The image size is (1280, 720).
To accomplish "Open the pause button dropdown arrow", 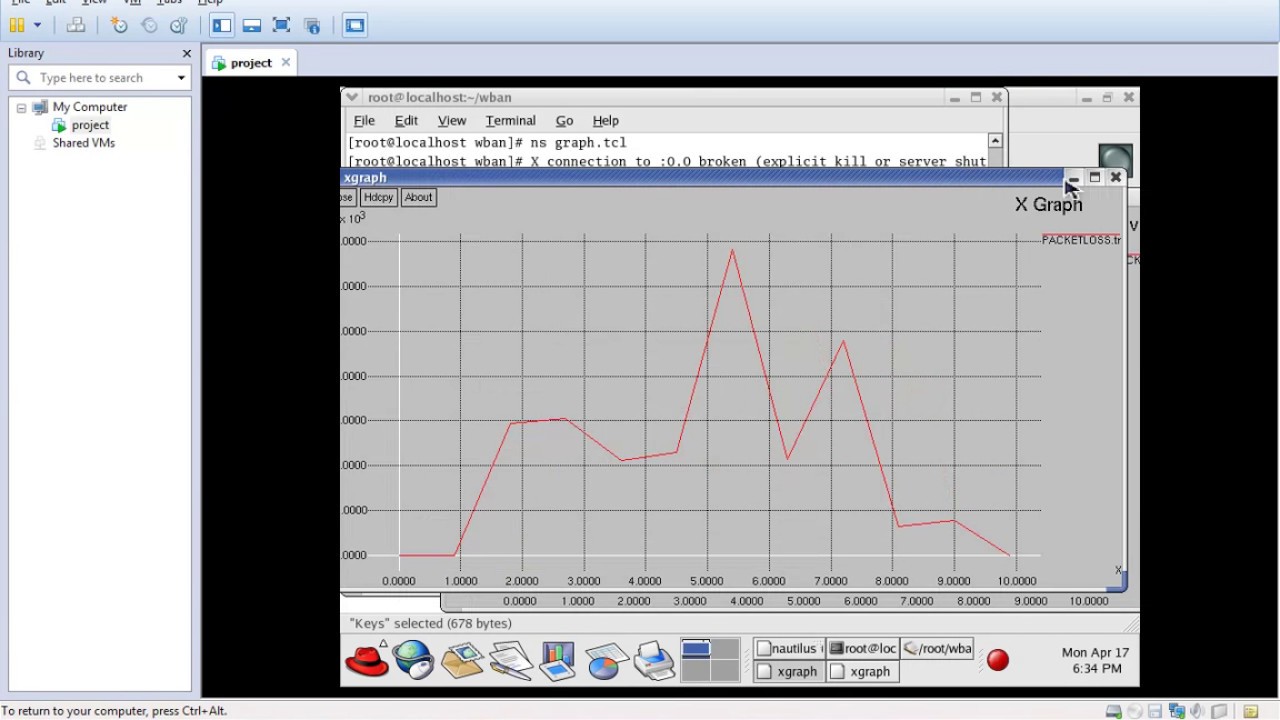I will (37, 25).
